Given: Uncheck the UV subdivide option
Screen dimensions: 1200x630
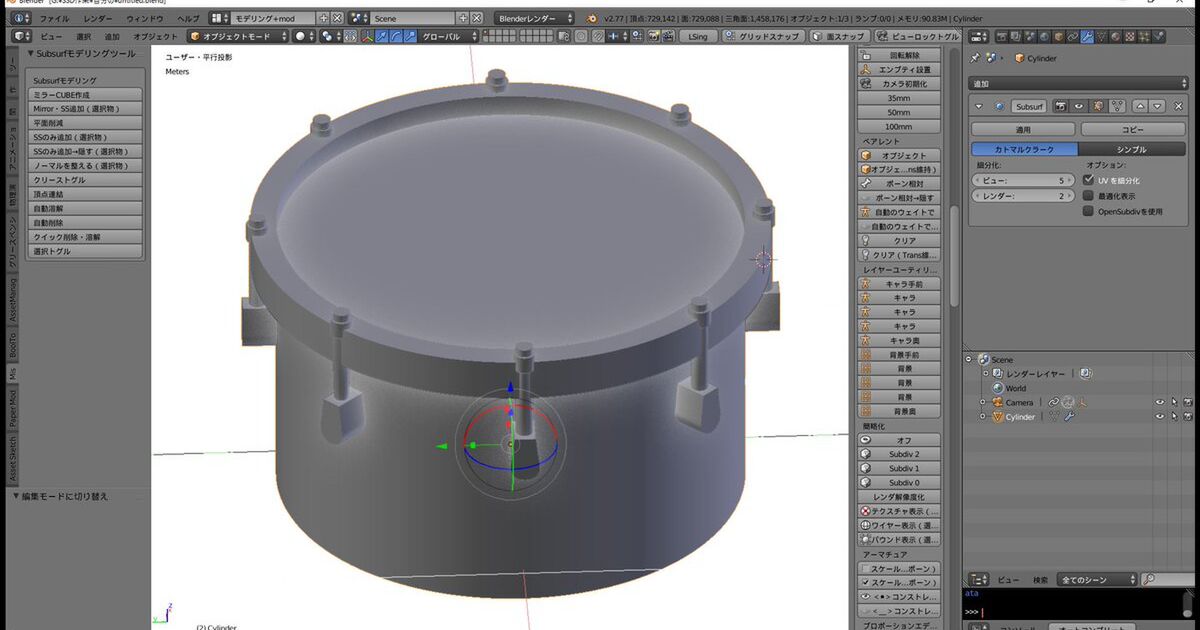Looking at the screenshot, I should 1088,180.
